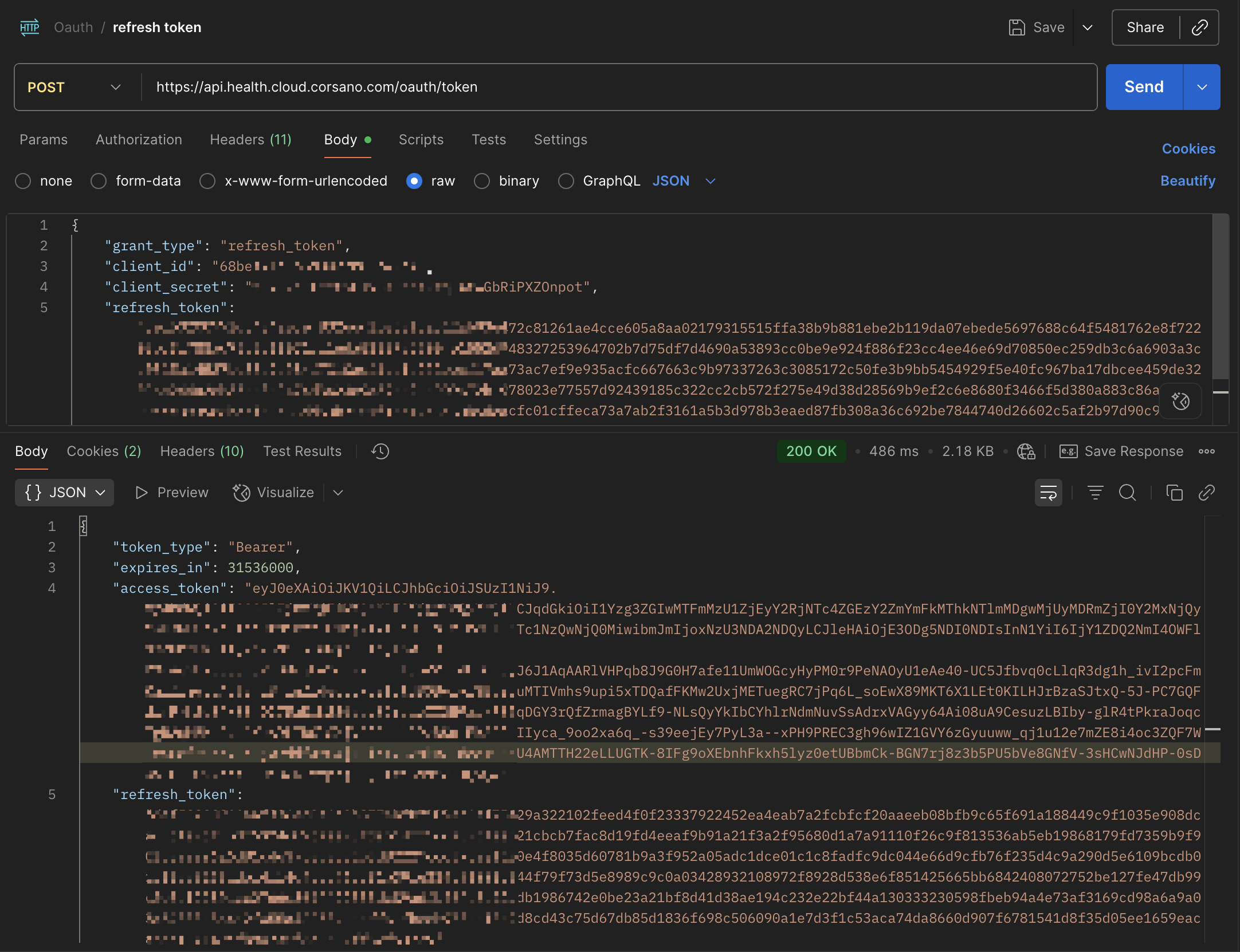Click the filter response icon
1240x952 pixels.
click(1095, 493)
